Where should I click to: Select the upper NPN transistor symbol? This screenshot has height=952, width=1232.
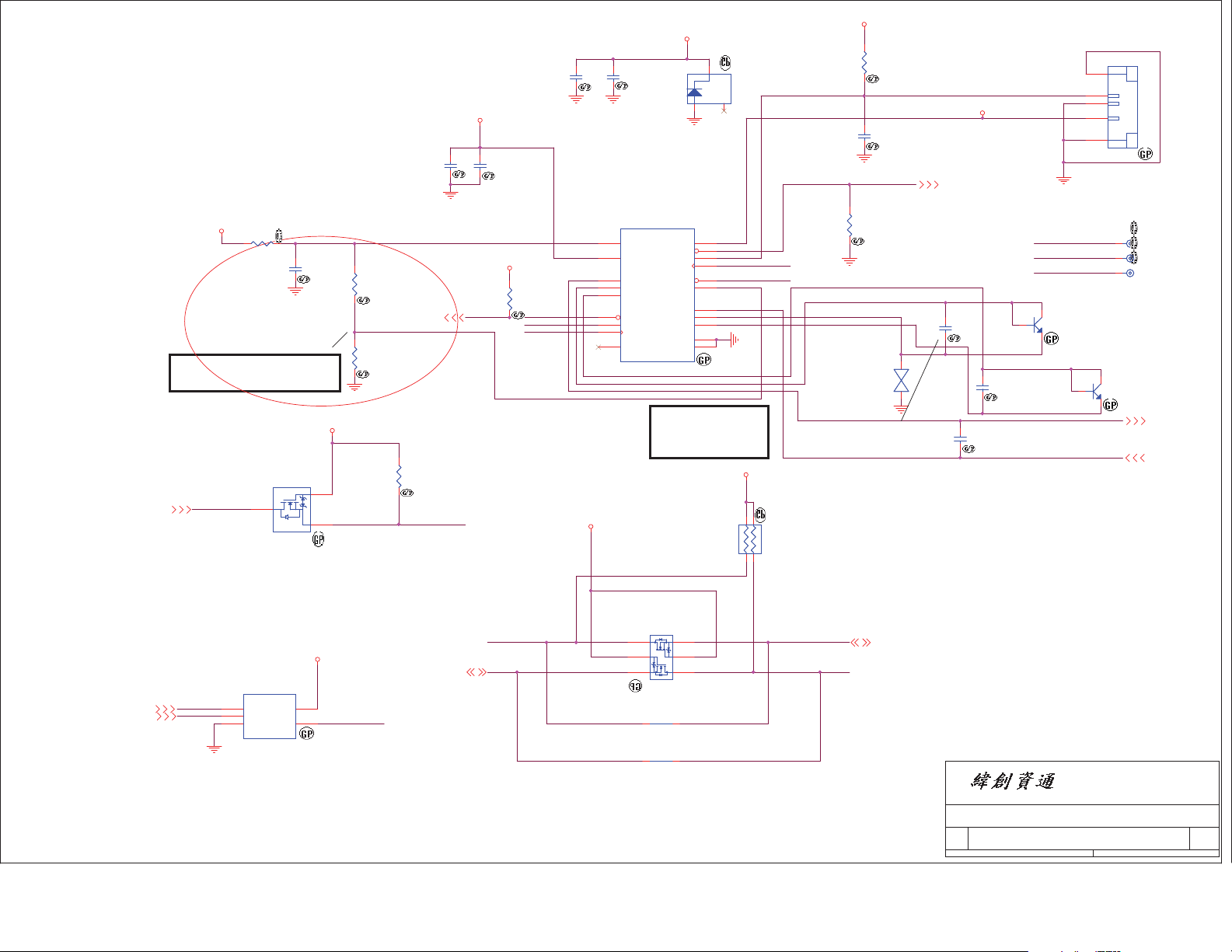tap(1038, 325)
